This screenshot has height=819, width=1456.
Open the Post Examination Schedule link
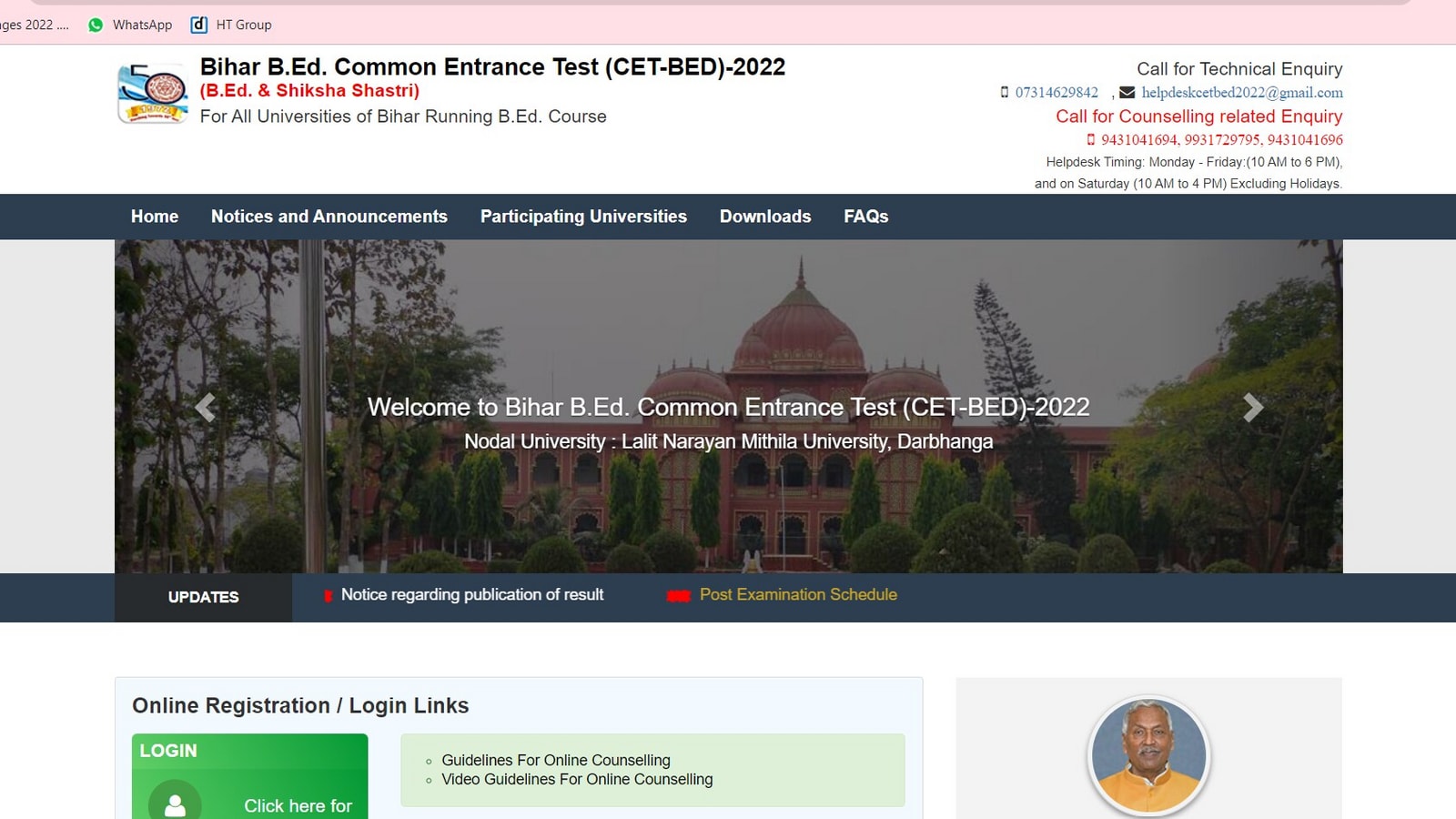[x=798, y=594]
